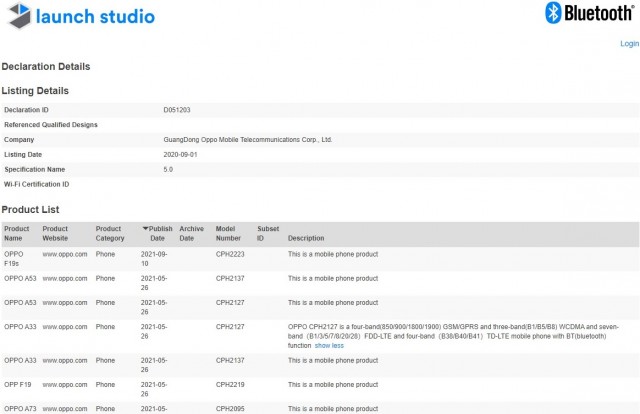Screen dimensions: 640x414
Task: Sort by Product Category column header
Action: pos(109,234)
